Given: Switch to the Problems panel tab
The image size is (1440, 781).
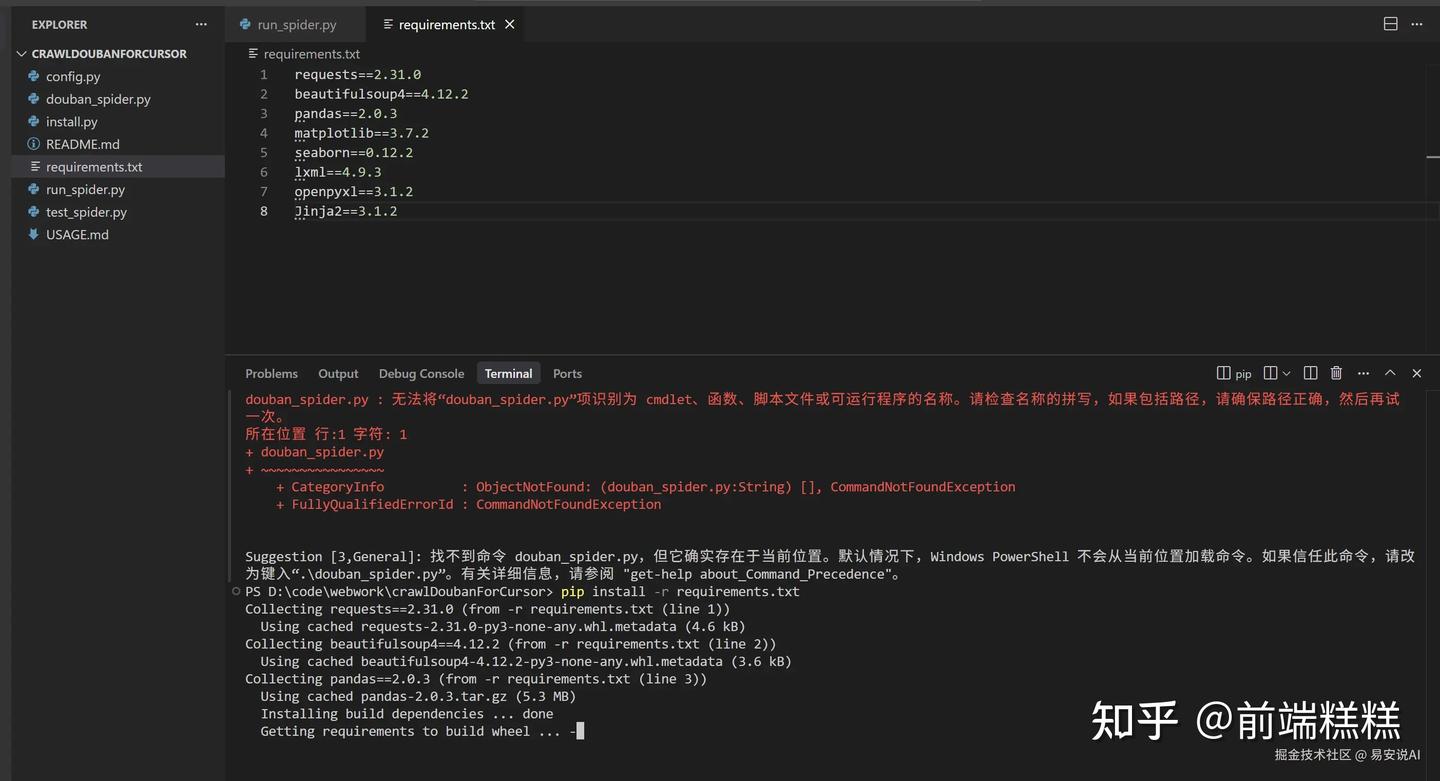Looking at the screenshot, I should pos(271,373).
